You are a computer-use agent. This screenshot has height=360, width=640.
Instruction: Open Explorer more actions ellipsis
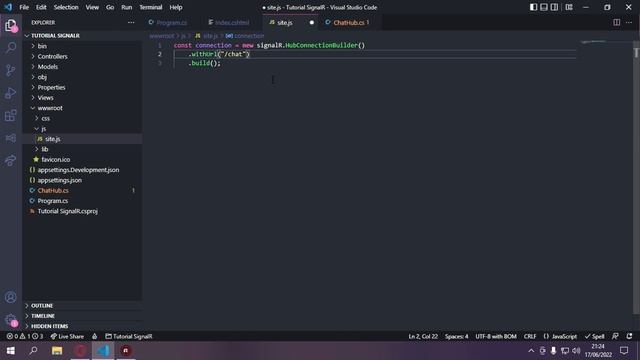coord(131,22)
